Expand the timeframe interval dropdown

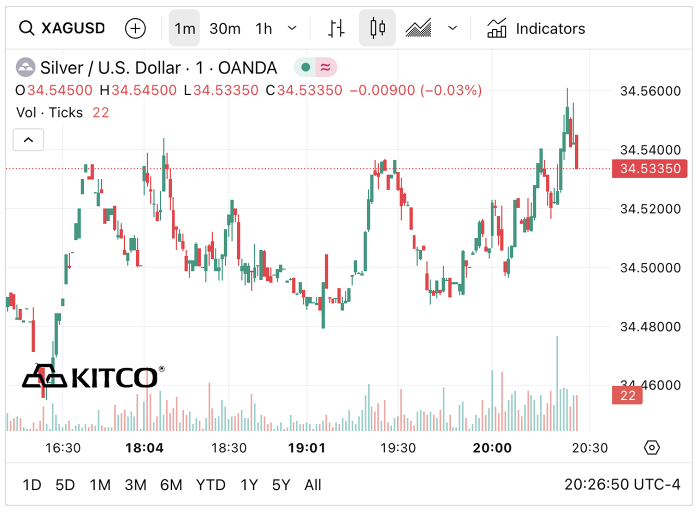292,29
